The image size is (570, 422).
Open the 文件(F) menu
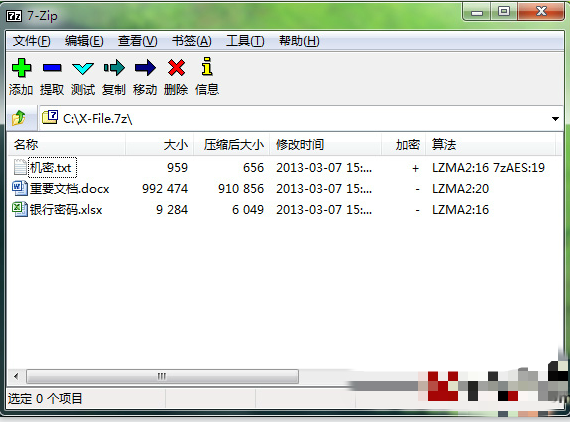[x=32, y=41]
